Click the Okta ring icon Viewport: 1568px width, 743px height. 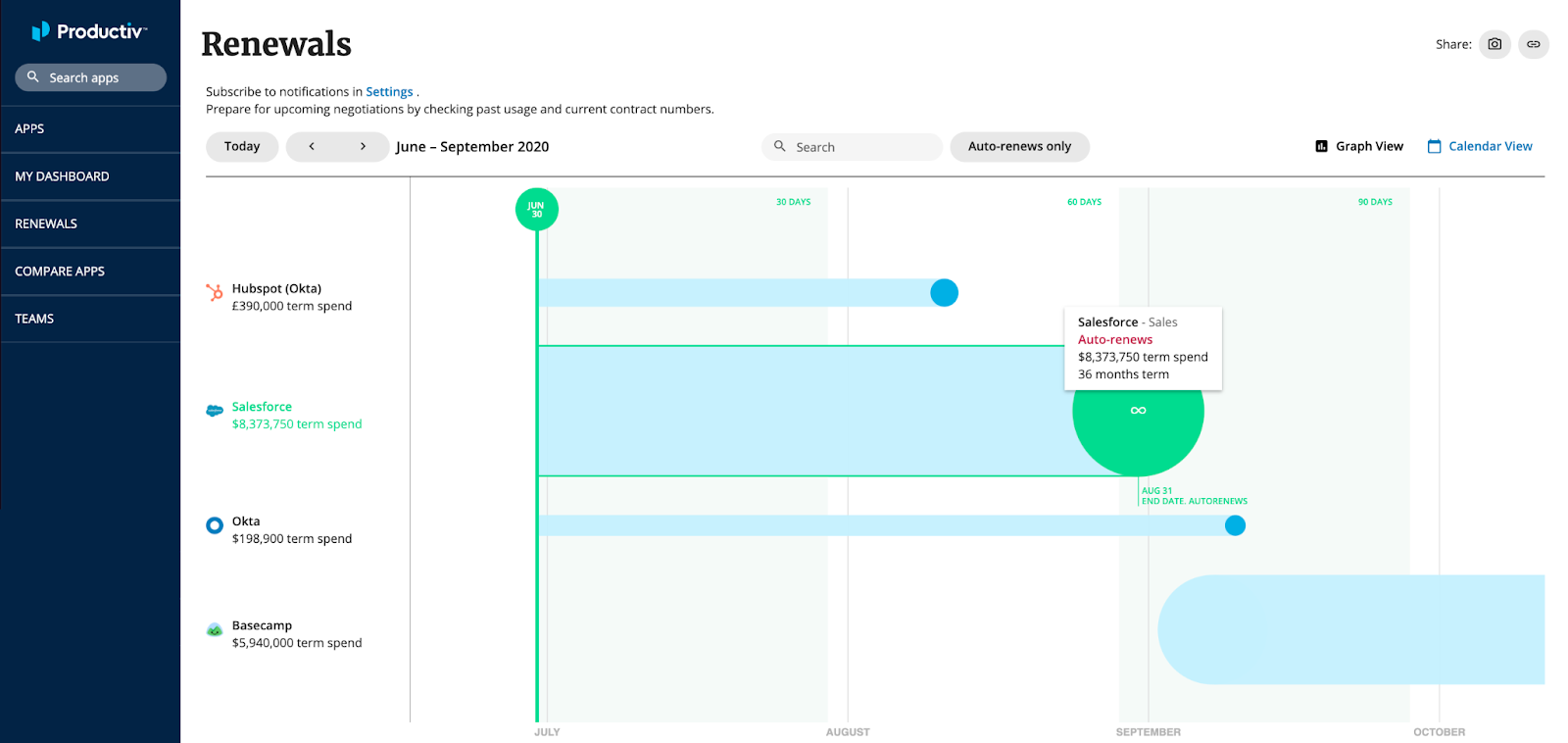215,525
